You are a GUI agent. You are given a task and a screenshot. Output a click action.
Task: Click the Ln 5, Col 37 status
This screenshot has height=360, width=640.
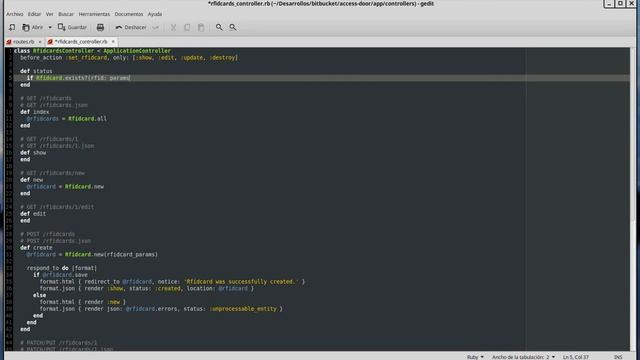[x=576, y=357]
